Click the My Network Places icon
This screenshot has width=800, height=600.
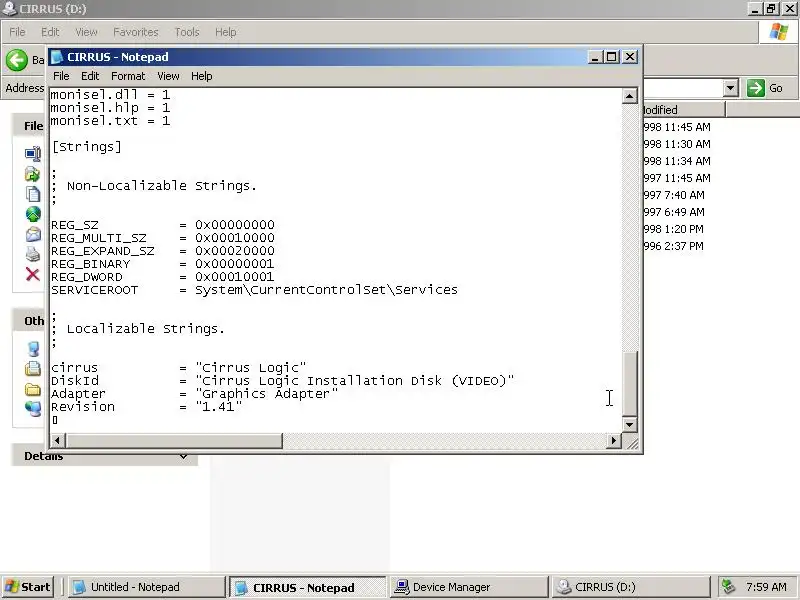[x=33, y=409]
